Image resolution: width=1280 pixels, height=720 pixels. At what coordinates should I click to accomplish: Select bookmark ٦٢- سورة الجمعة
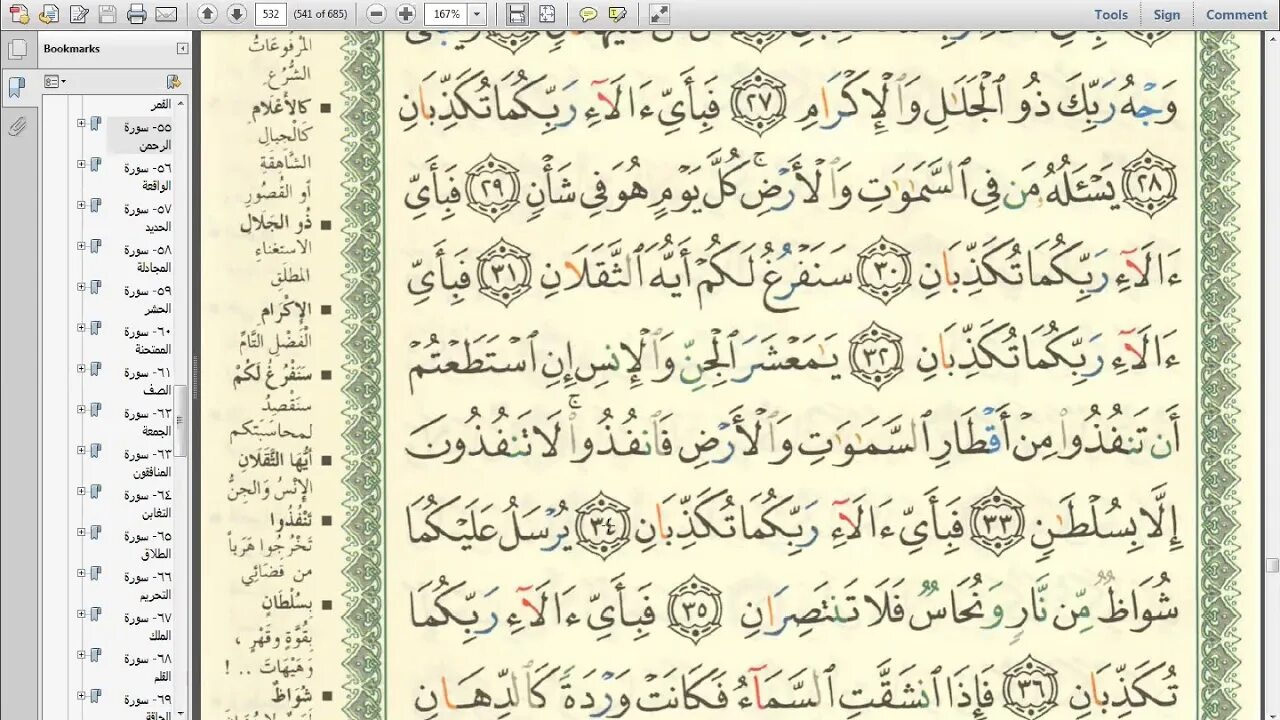click(147, 422)
